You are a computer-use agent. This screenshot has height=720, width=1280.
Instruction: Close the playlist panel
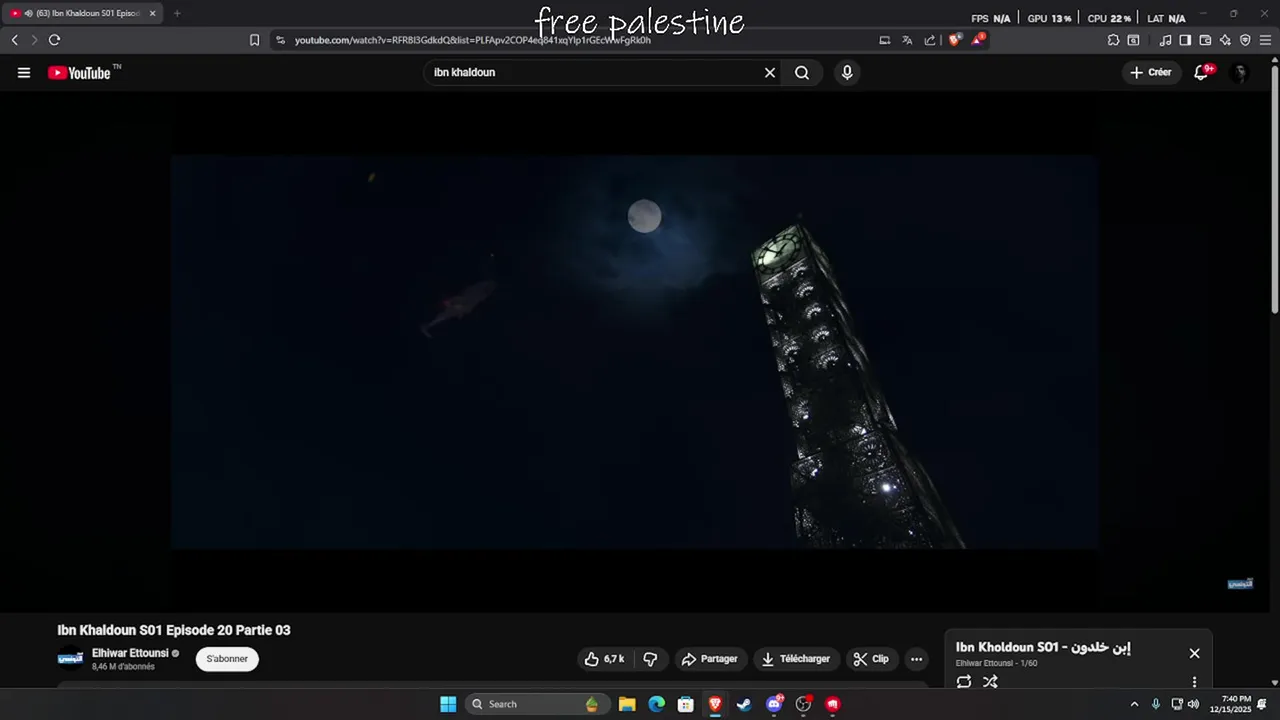pos(1194,653)
